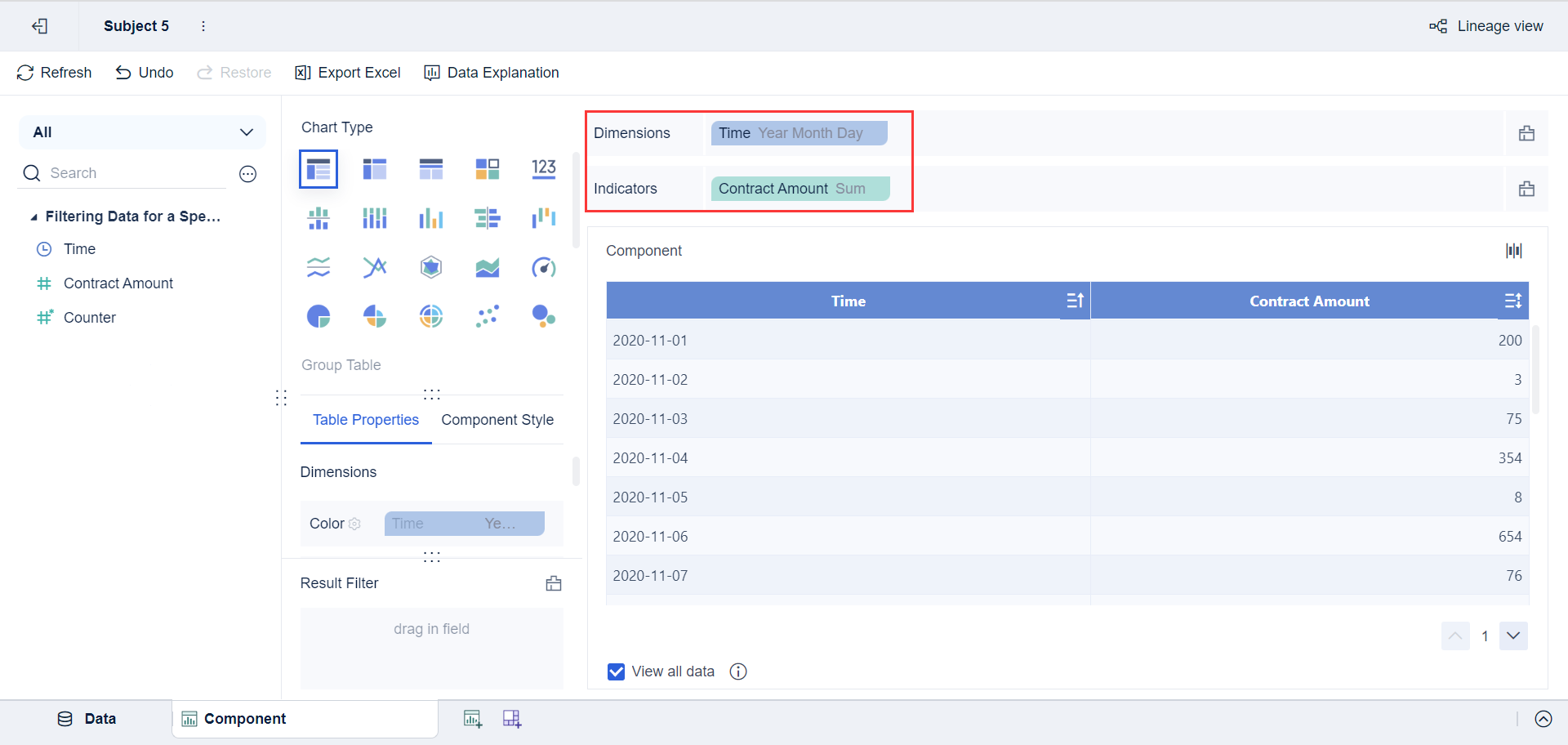Open the clean brush icon next to Dimensions
The image size is (1568, 745).
[1526, 133]
